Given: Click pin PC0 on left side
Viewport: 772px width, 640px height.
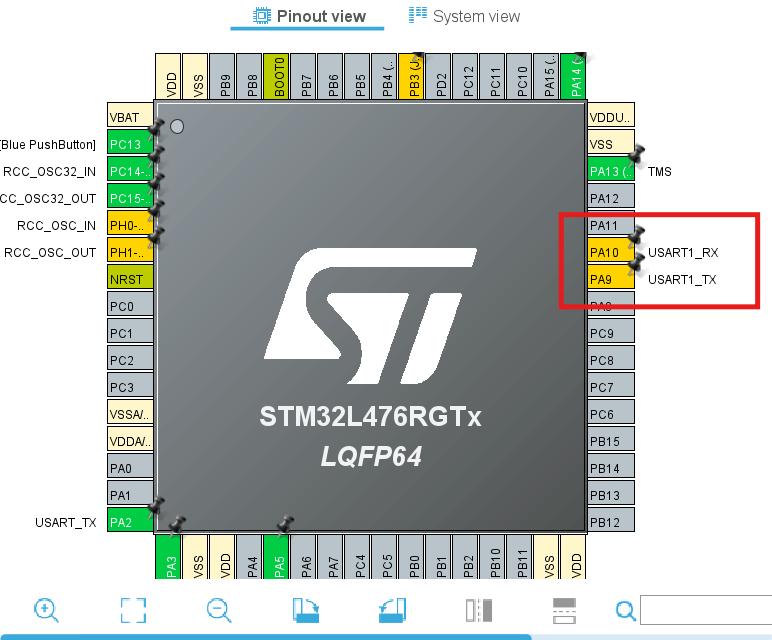Looking at the screenshot, I should coord(130,306).
